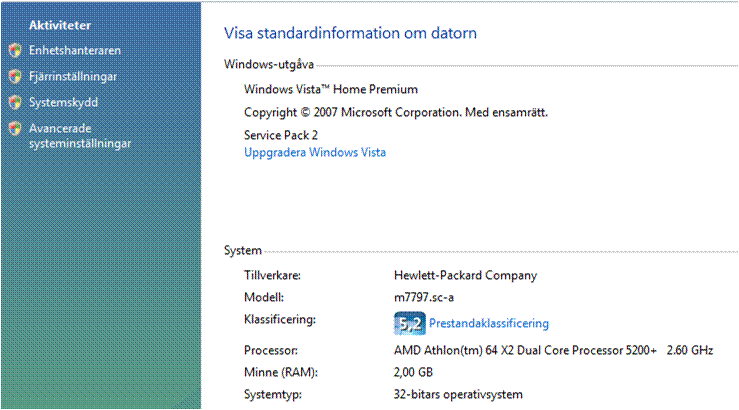Click the shield icon beside Enhetshanteraren

click(x=15, y=50)
